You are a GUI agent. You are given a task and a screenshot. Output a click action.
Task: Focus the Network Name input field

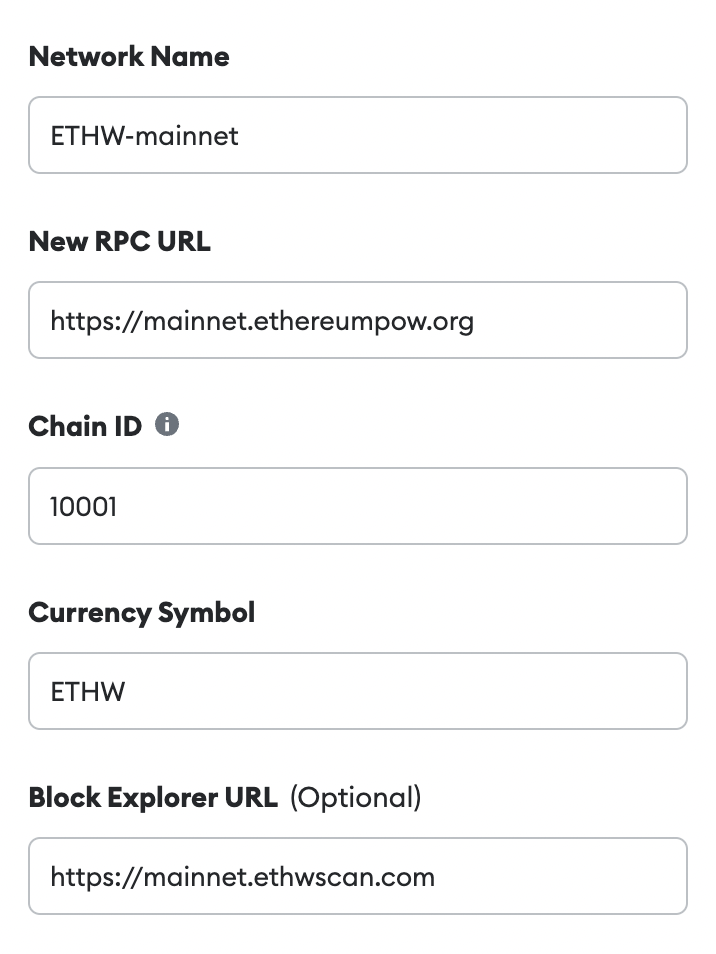pos(358,135)
